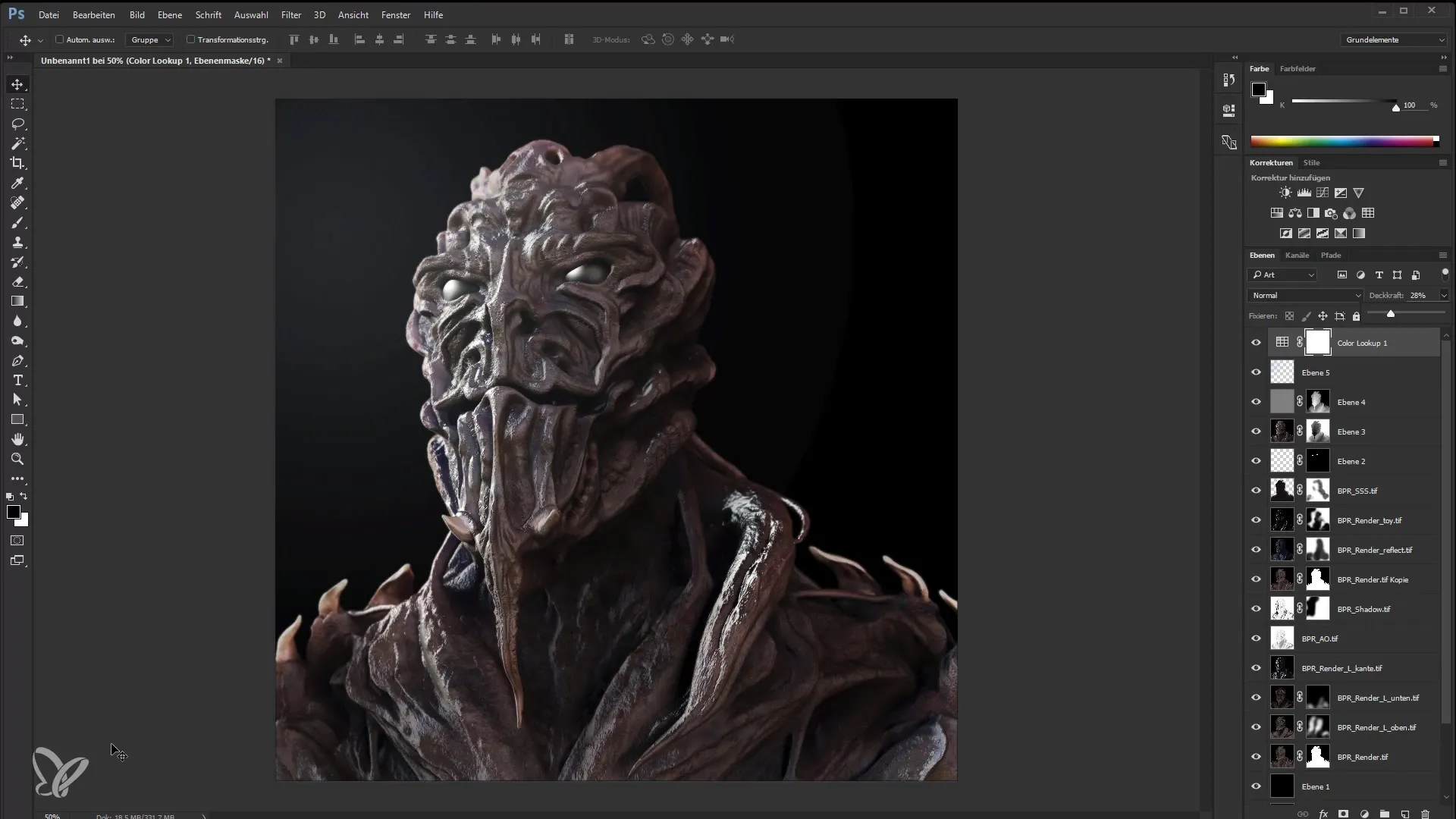1456x819 pixels.
Task: Click Korrektor hinzufügen button
Action: point(1290,178)
